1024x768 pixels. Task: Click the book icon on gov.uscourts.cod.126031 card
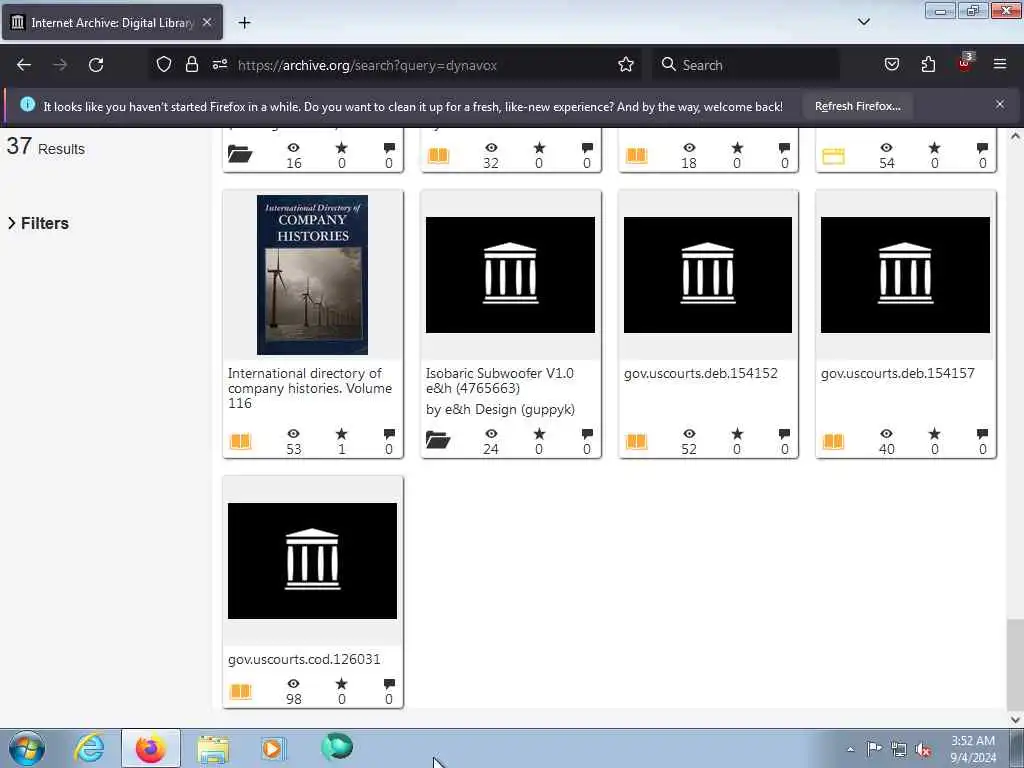pyautogui.click(x=240, y=691)
